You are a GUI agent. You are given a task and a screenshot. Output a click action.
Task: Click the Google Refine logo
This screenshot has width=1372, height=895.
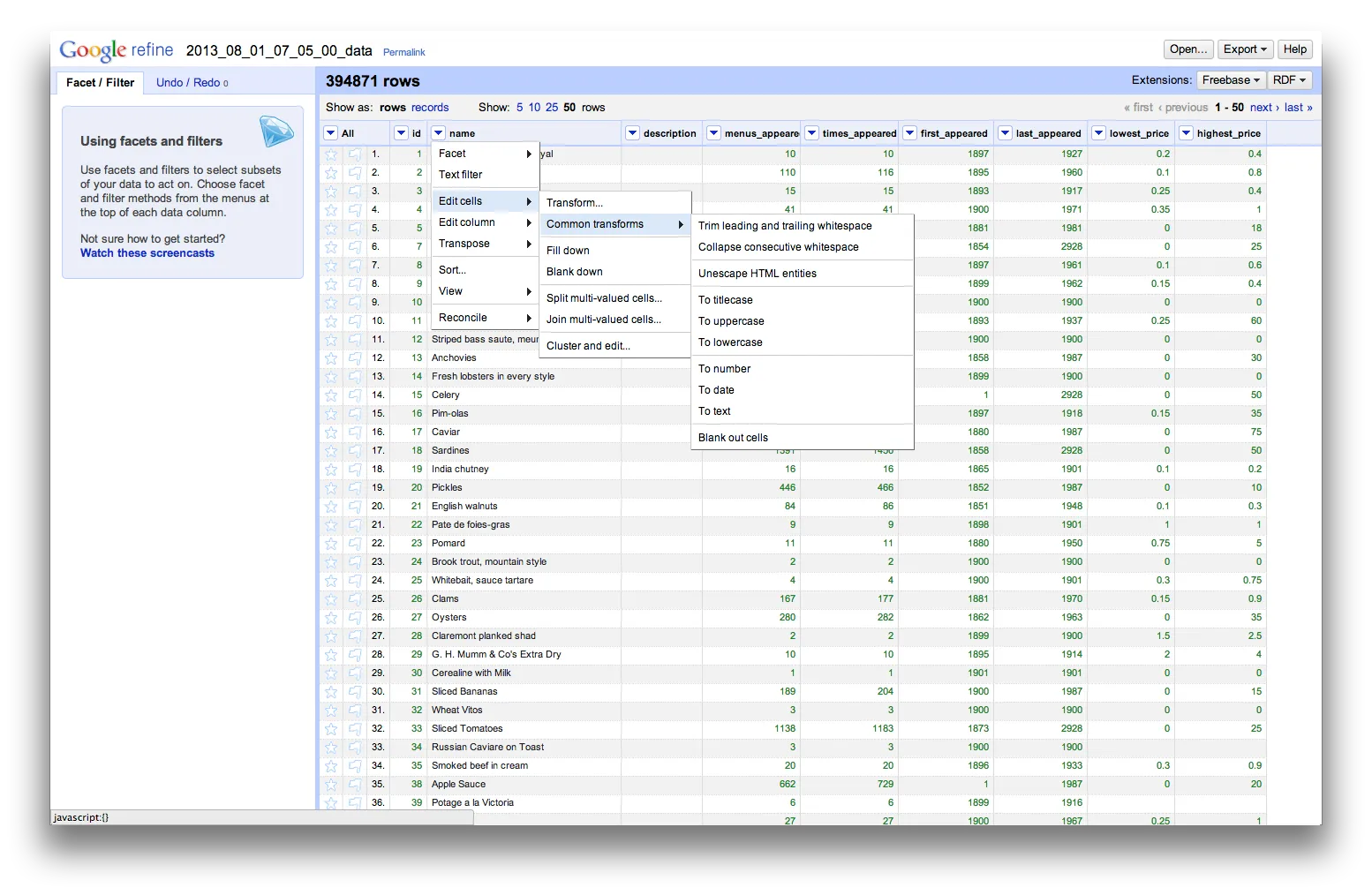click(115, 50)
